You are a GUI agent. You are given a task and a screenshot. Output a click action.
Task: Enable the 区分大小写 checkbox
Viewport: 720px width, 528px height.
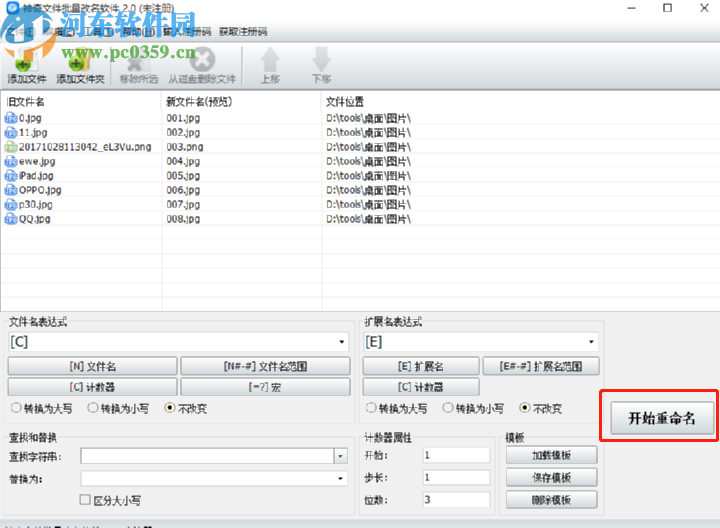[x=85, y=500]
